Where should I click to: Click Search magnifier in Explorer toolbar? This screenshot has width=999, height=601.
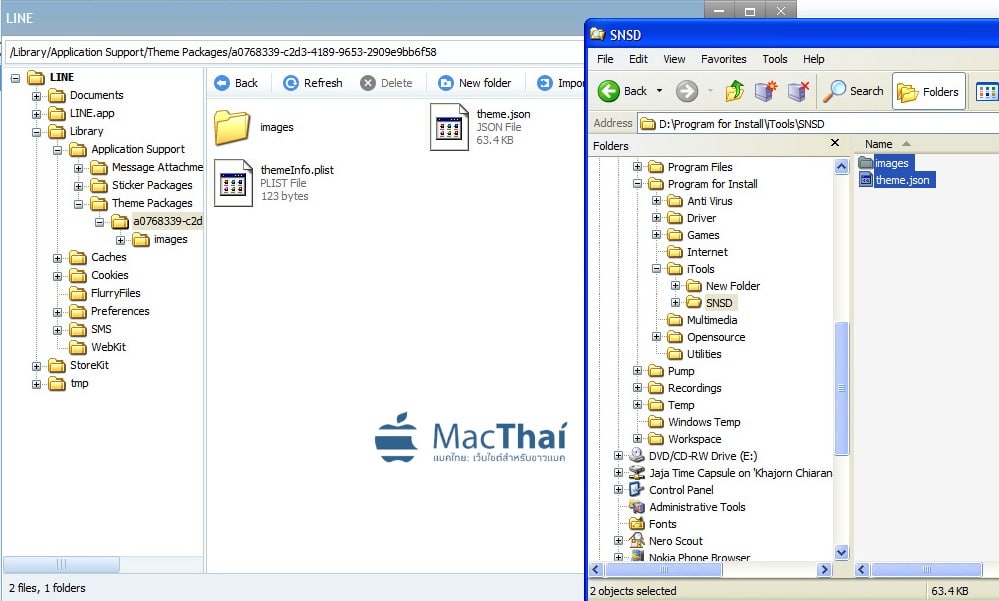[853, 91]
